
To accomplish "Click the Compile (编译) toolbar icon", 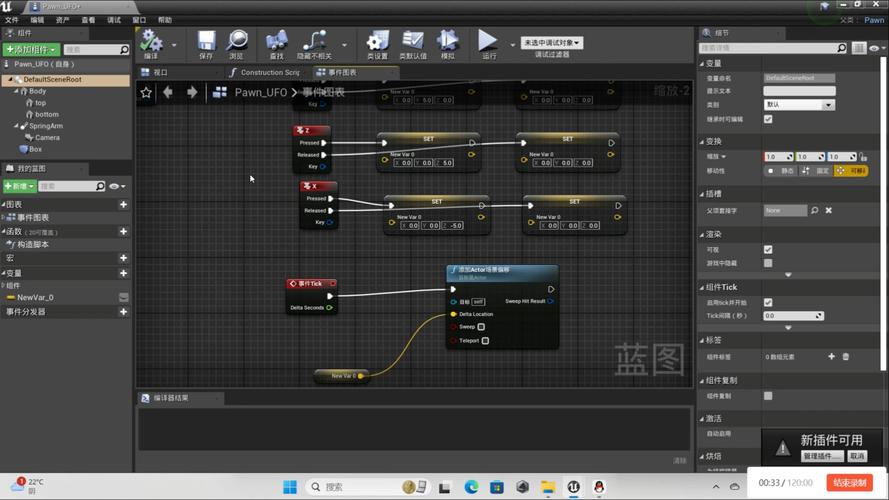I will [151, 42].
